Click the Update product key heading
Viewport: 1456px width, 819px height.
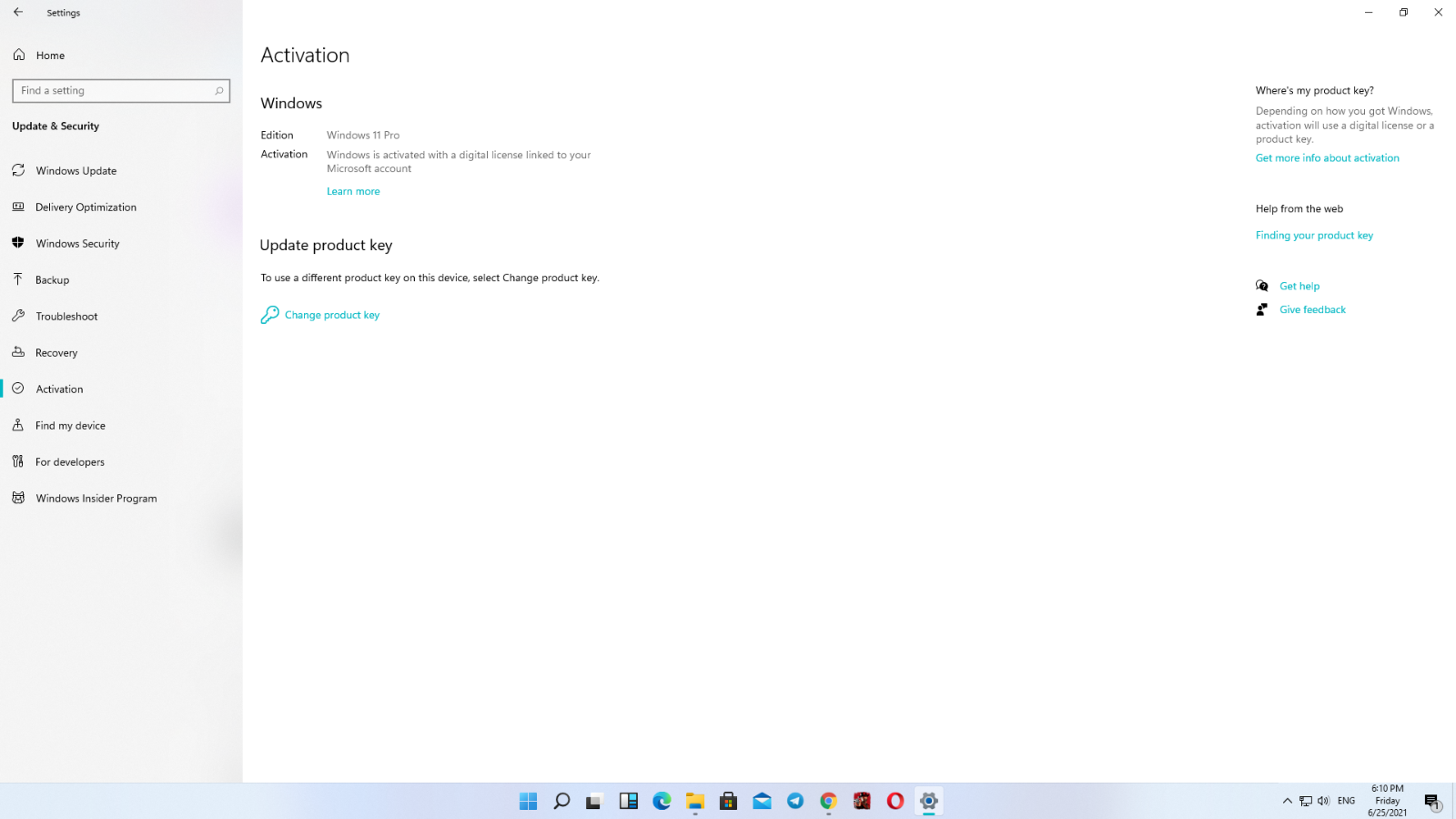[326, 245]
